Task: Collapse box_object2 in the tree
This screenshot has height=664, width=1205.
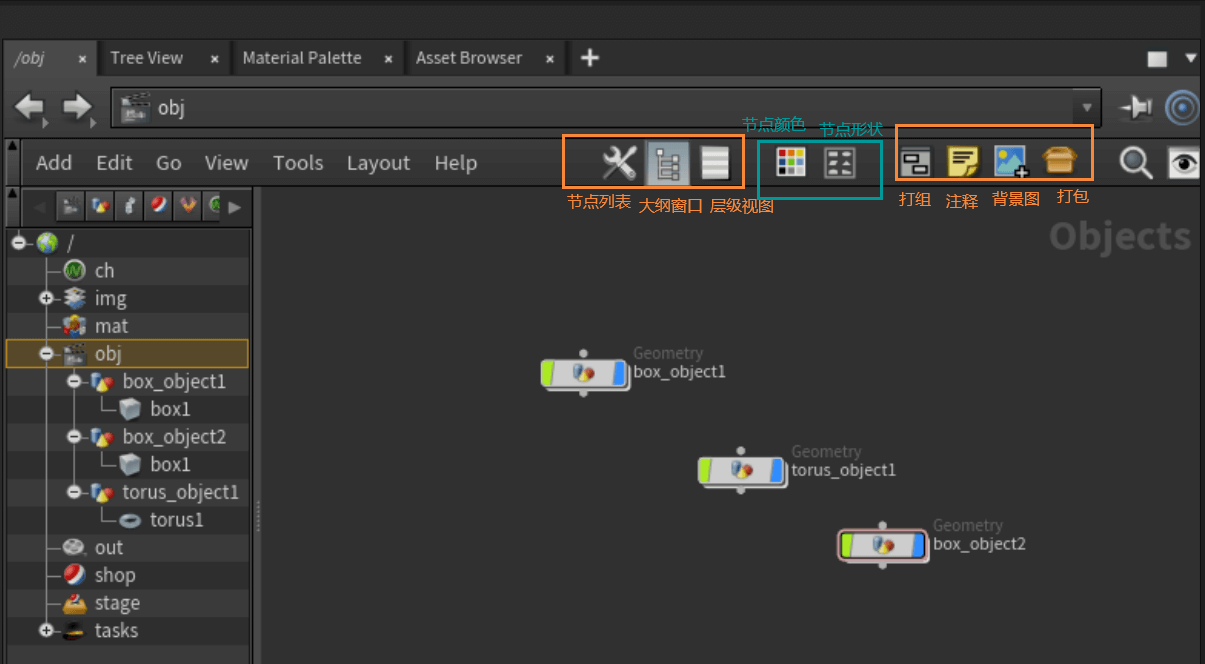Action: point(74,437)
